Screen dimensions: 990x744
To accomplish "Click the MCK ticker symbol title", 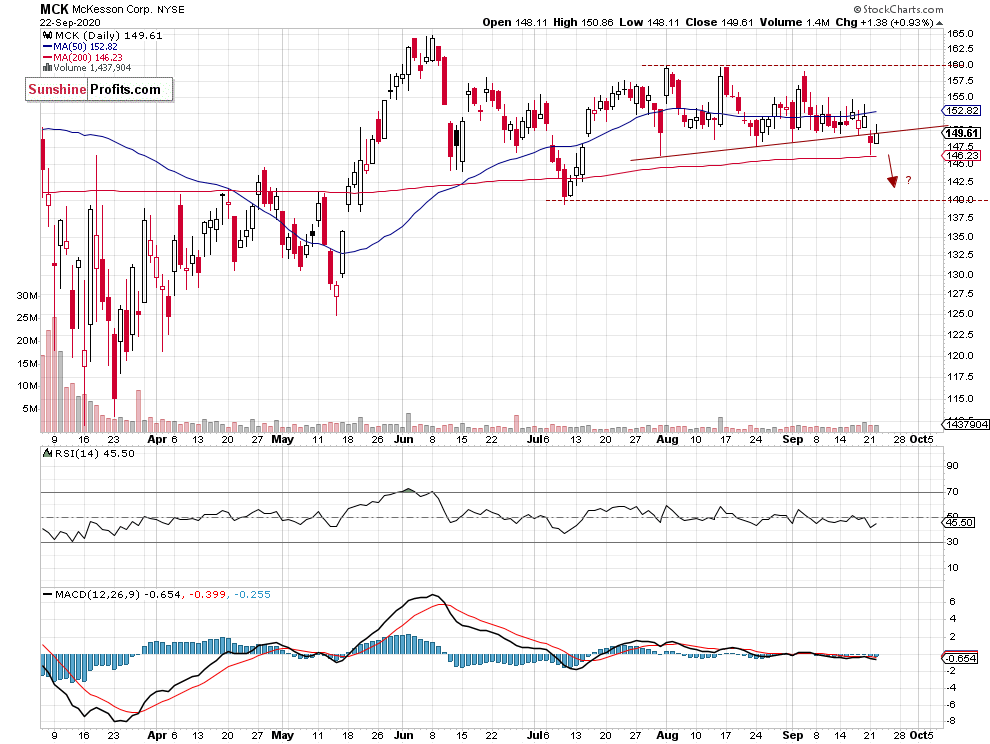I will pyautogui.click(x=54, y=9).
